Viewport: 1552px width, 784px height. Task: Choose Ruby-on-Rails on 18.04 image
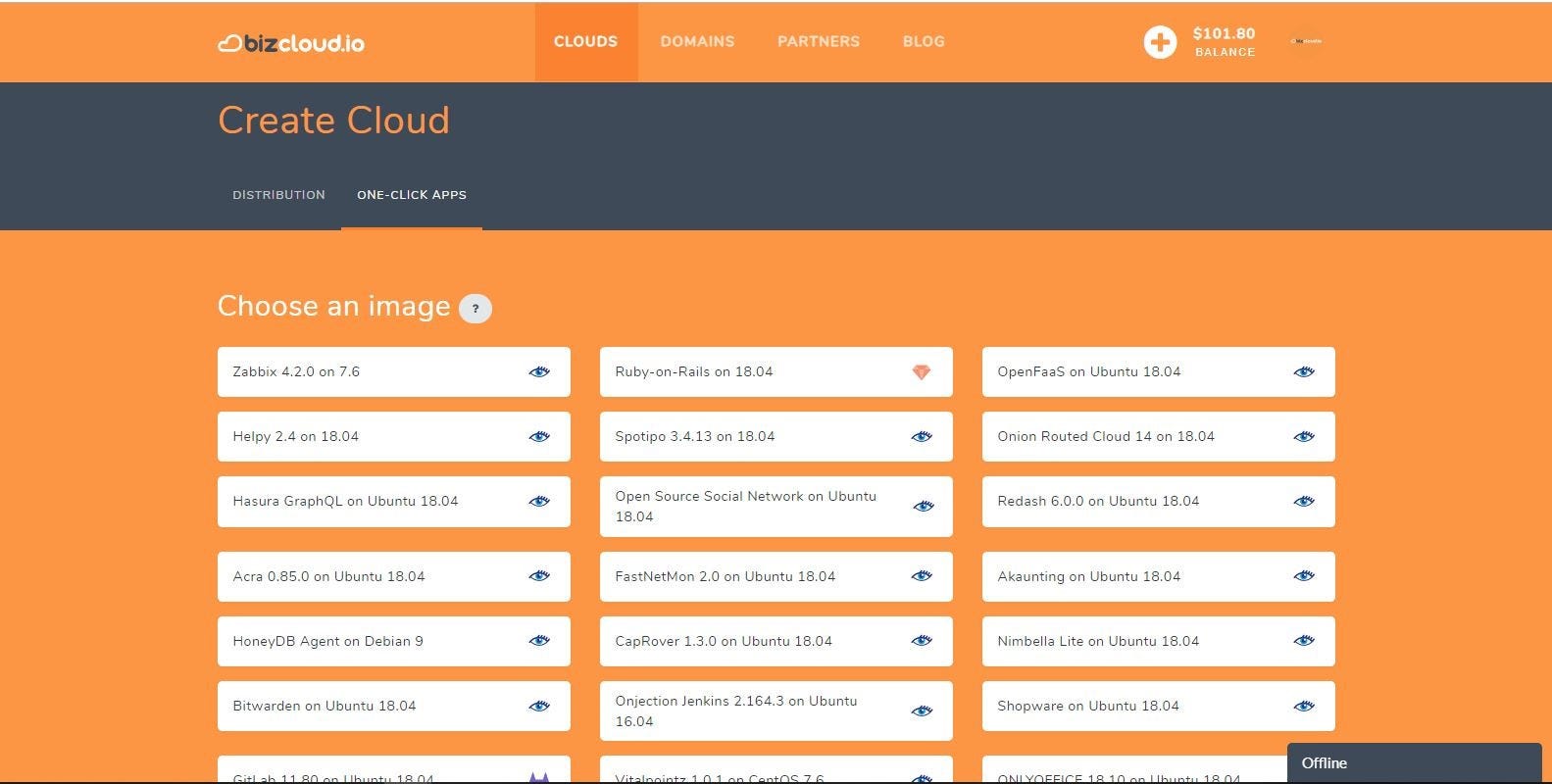(776, 371)
